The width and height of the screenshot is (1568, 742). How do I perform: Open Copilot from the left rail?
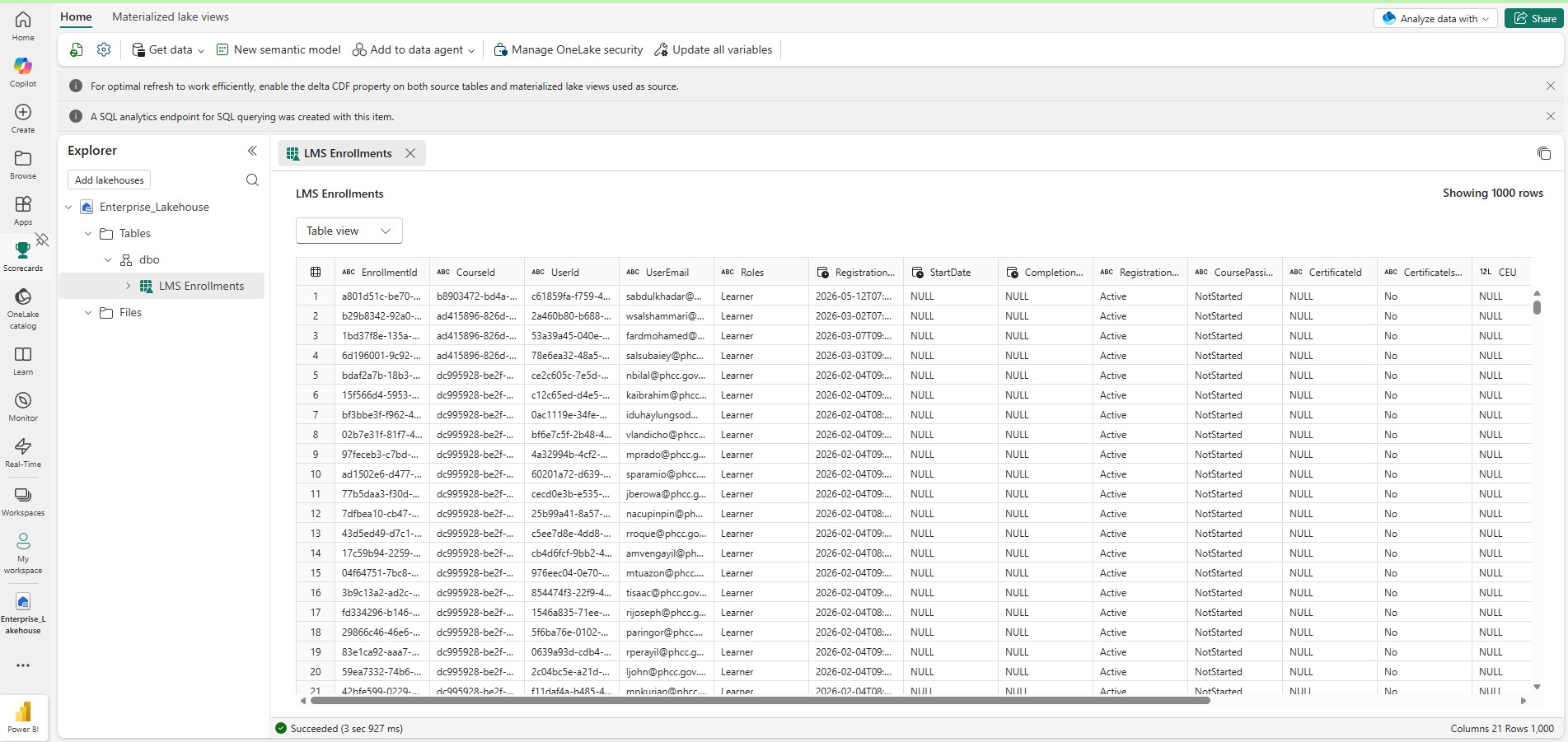point(23,72)
